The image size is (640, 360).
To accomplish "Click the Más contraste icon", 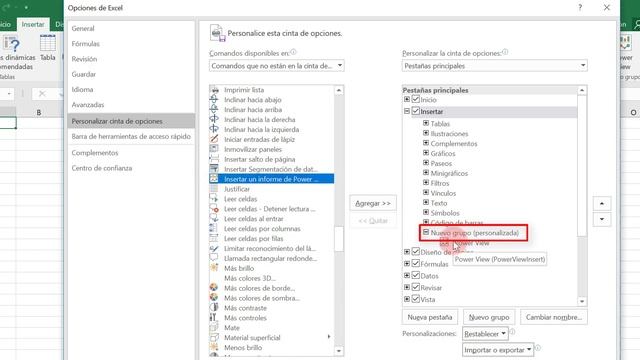I will (x=214, y=308).
